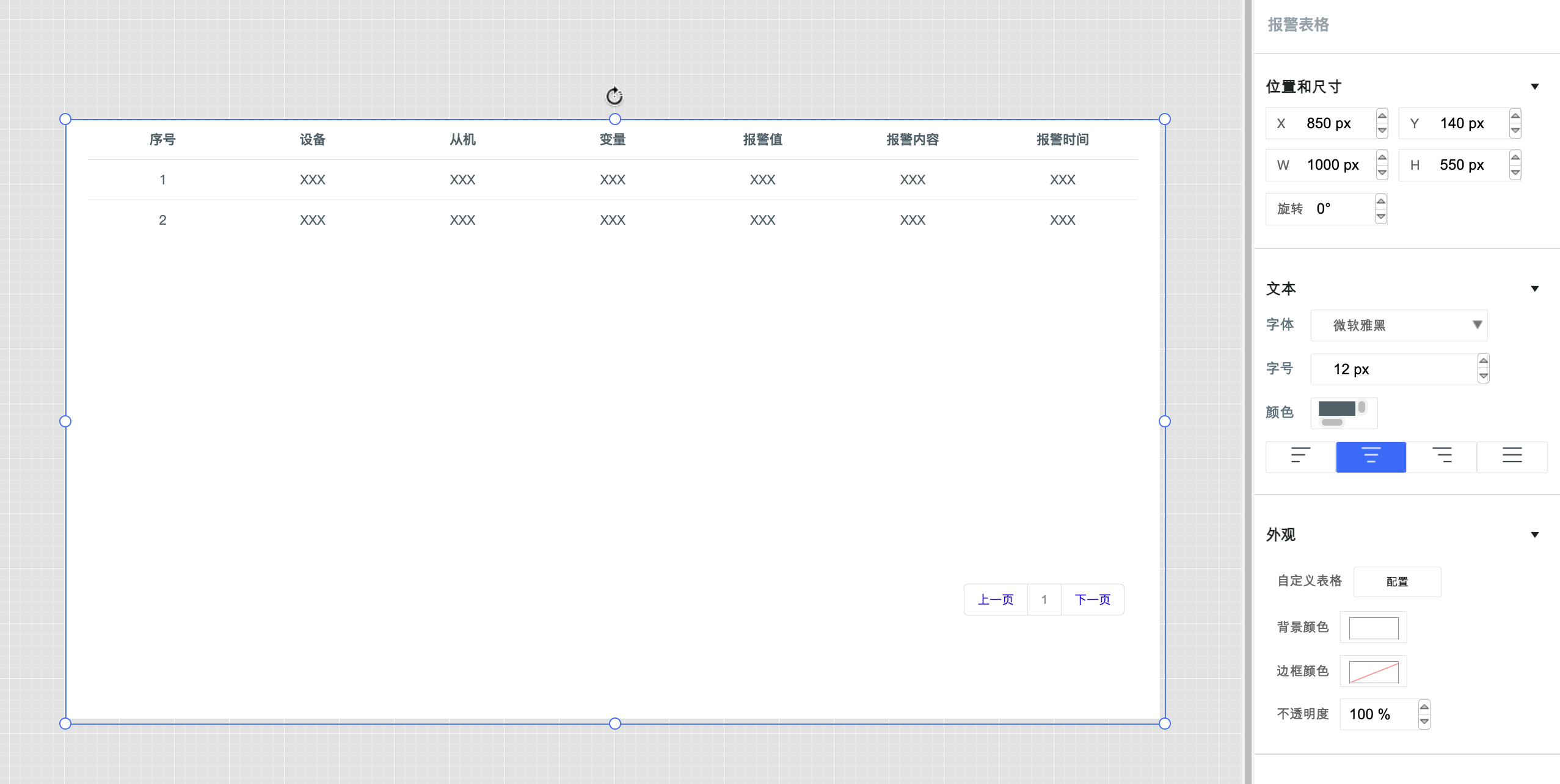Go to previous page with 上一页
1560x784 pixels.
pyautogui.click(x=996, y=600)
